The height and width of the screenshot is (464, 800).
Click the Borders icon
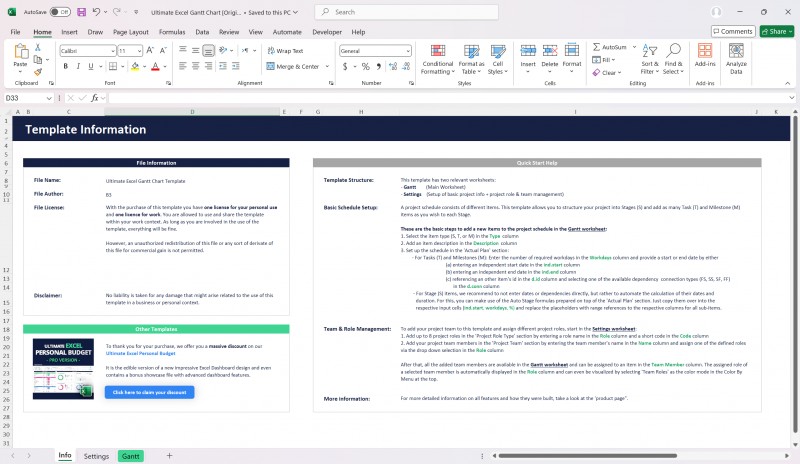(x=113, y=66)
